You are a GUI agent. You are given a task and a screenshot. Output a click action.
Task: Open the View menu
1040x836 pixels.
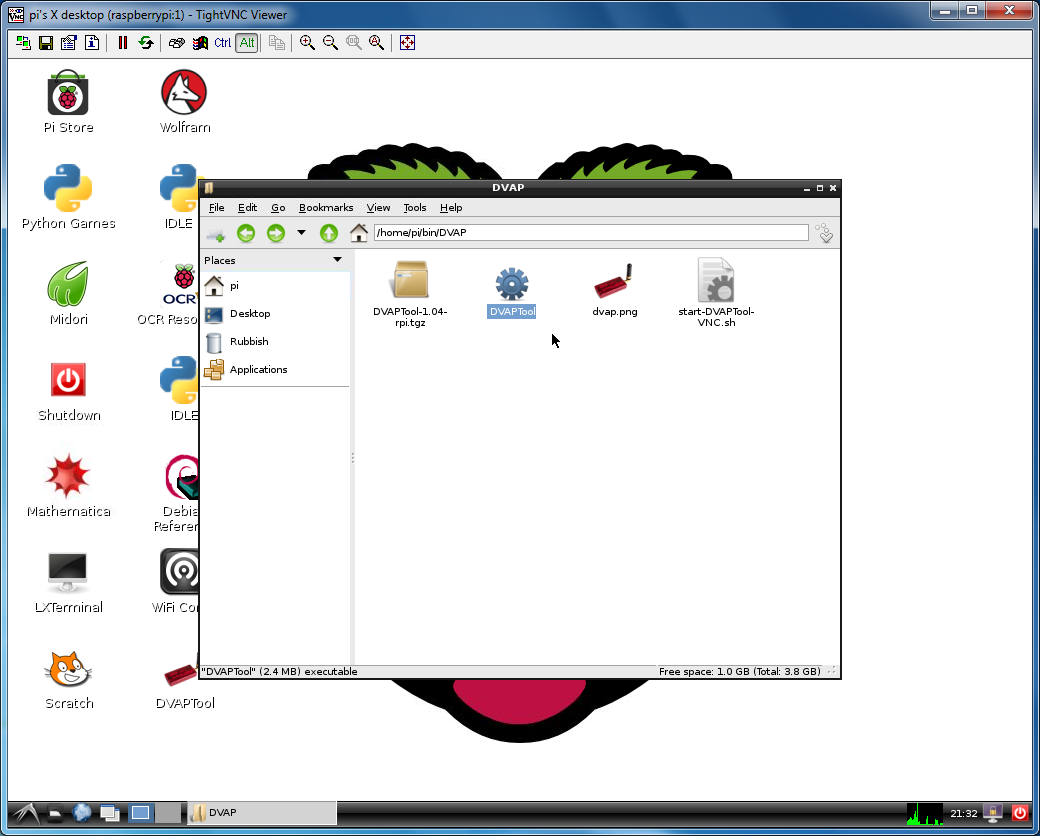(378, 208)
